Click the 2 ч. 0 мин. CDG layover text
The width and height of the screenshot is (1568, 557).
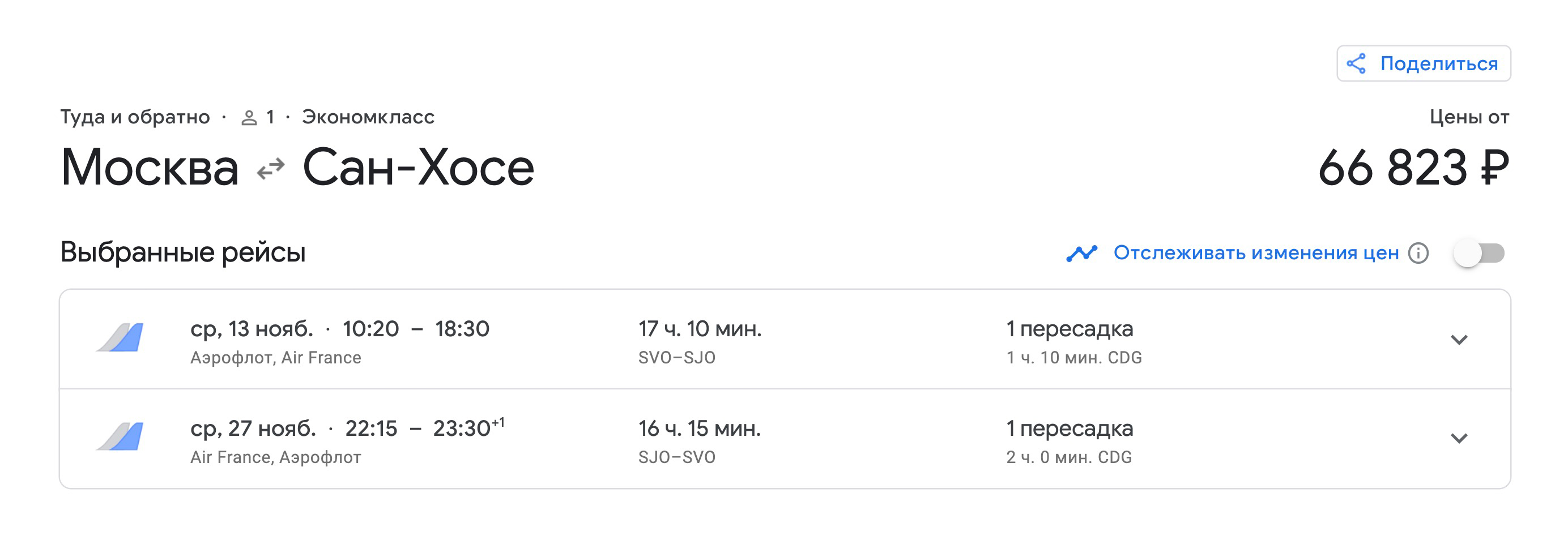[x=1069, y=457]
